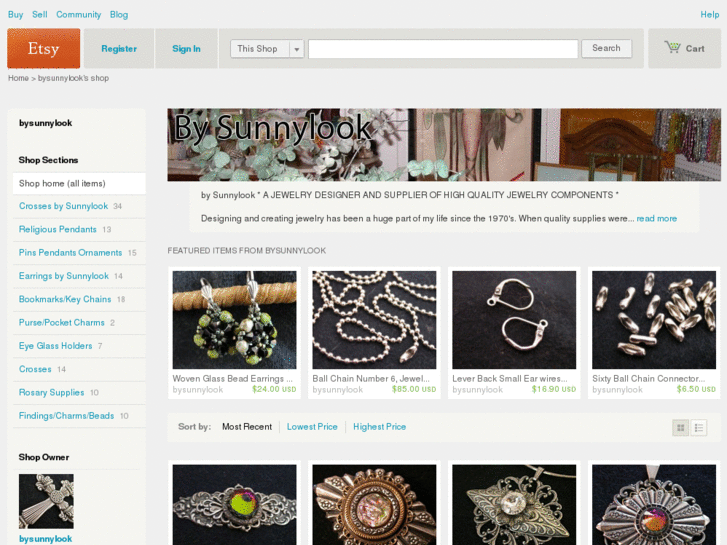Click Lever Back Small Ear wires title
Image resolution: width=727 pixels, height=545 pixels.
point(510,378)
